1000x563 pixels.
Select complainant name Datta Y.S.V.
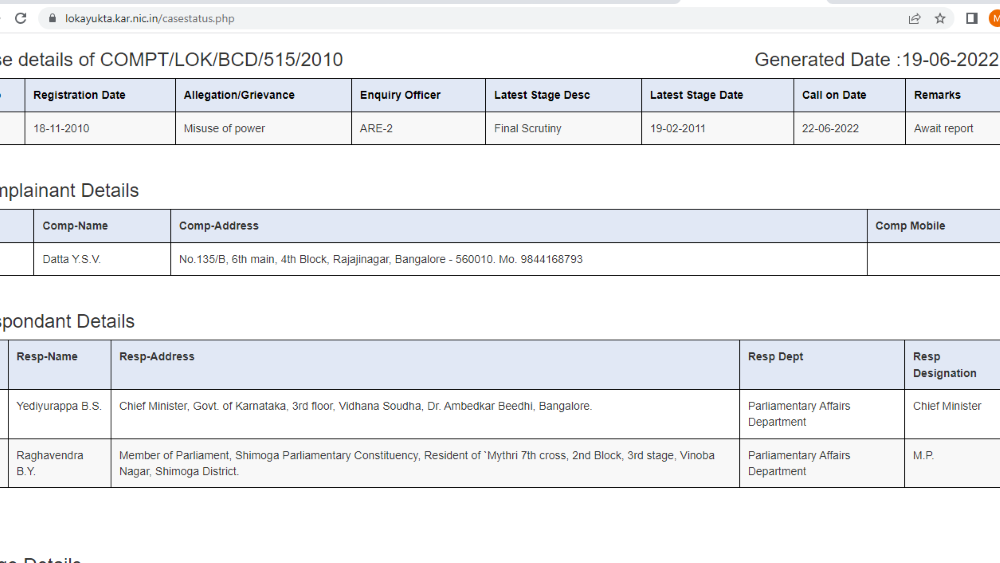click(x=72, y=259)
